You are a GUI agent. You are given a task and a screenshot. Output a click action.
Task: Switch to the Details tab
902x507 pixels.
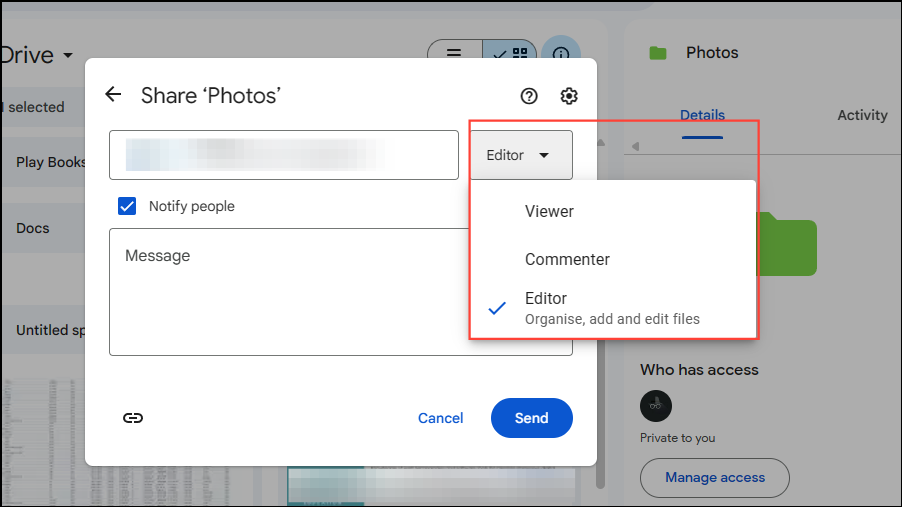(x=702, y=115)
